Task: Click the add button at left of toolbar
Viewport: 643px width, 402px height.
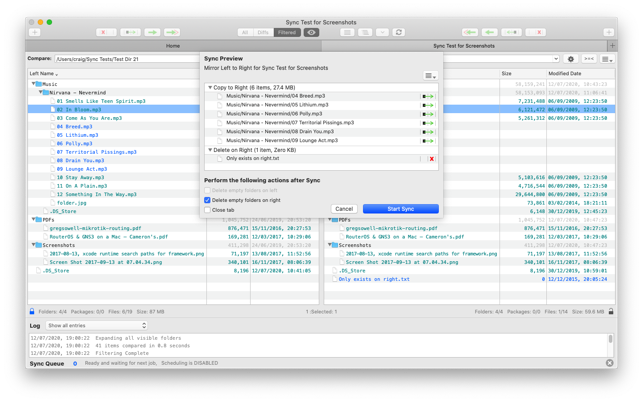Action: pyautogui.click(x=34, y=32)
